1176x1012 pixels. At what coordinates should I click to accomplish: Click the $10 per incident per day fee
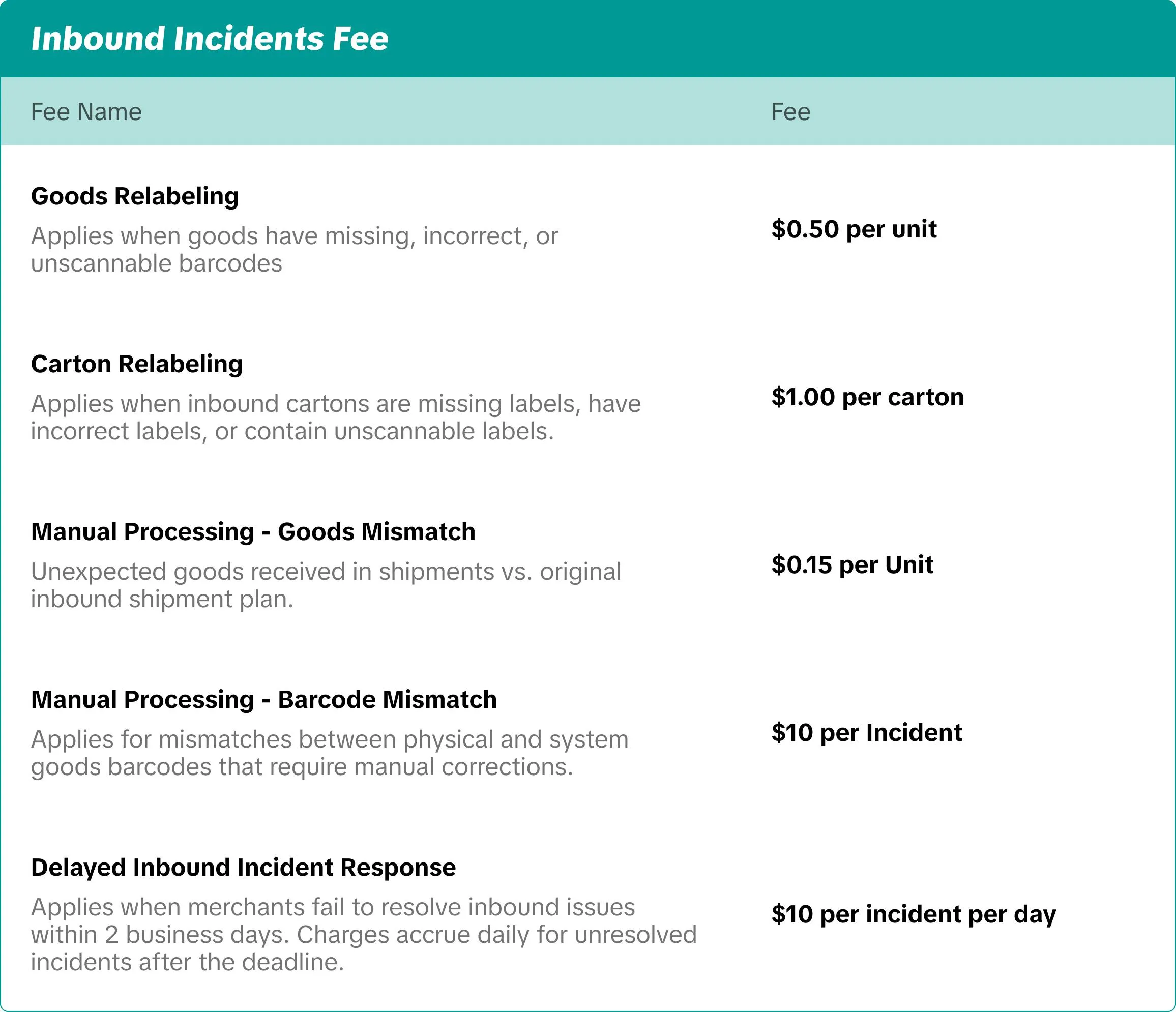click(x=913, y=914)
